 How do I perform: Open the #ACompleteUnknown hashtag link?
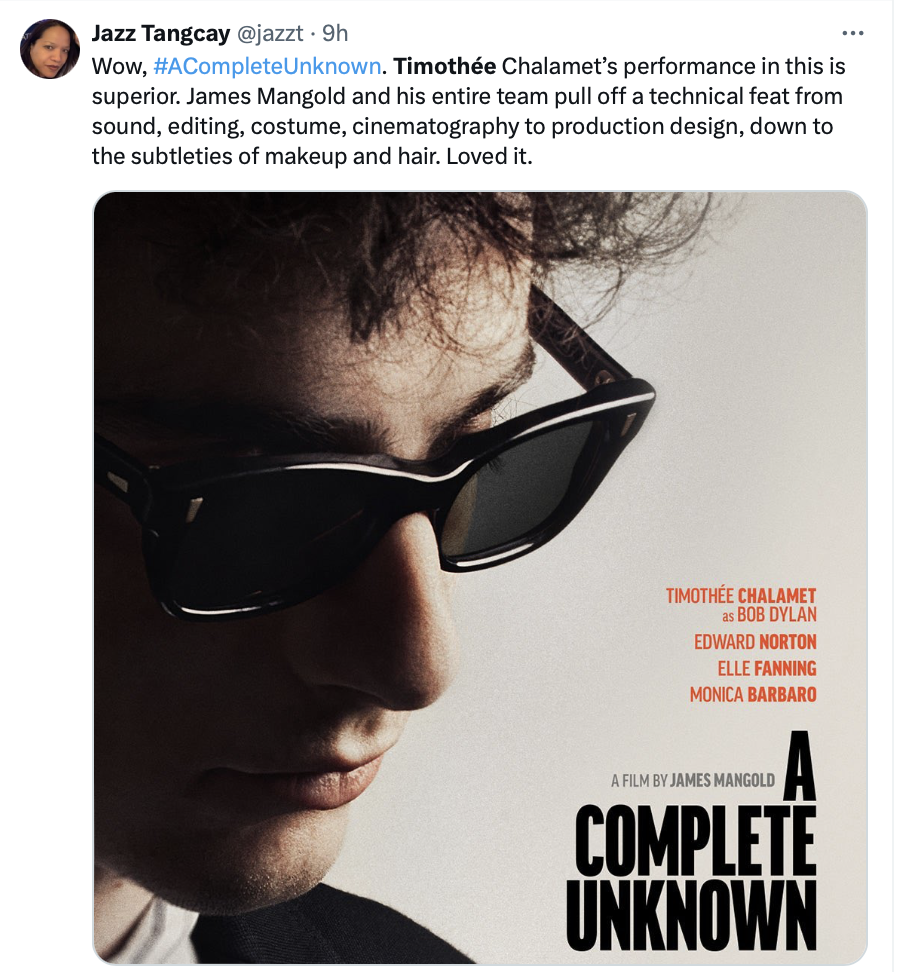click(x=266, y=66)
